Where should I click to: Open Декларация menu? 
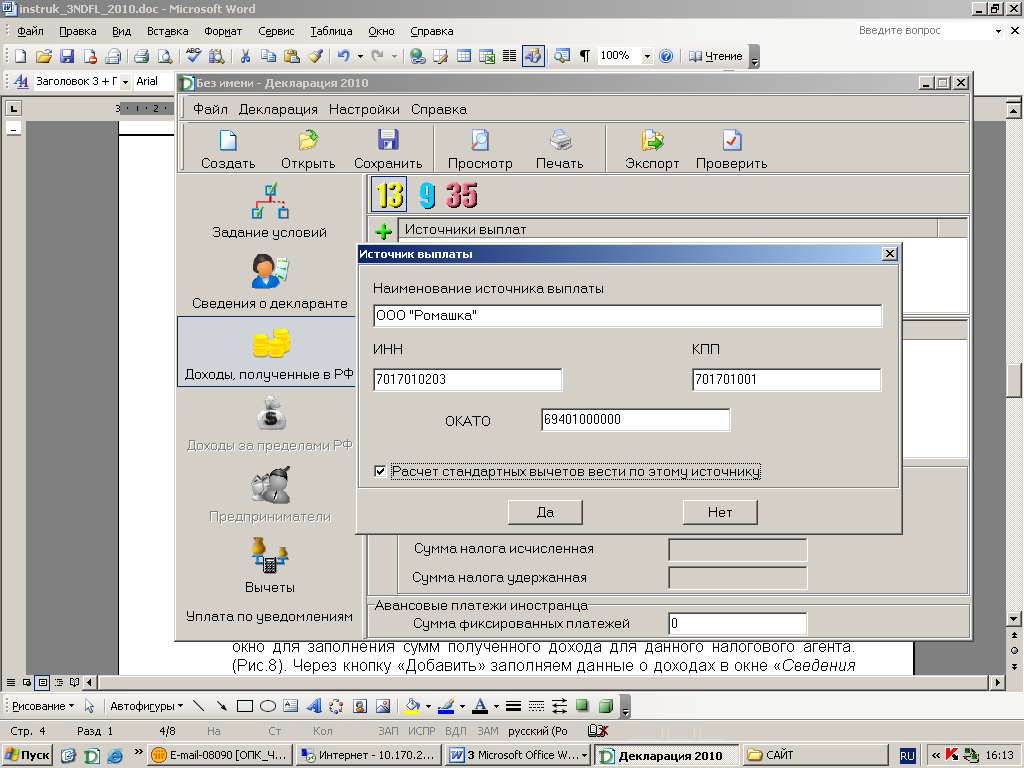point(278,109)
